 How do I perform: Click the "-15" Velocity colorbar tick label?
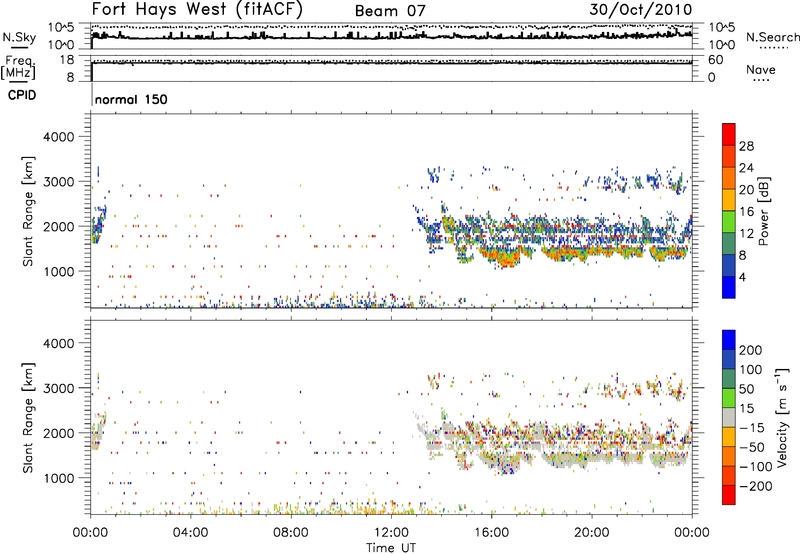[x=752, y=427]
